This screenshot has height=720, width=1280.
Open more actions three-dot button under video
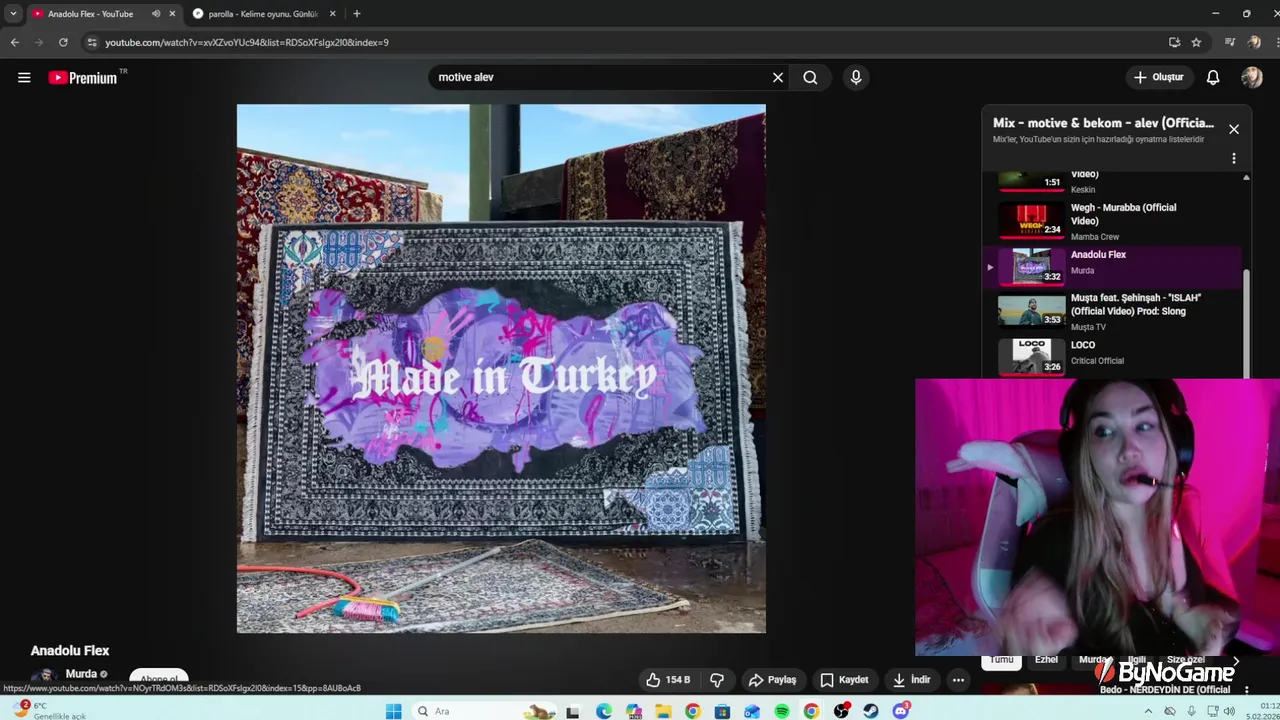point(958,680)
